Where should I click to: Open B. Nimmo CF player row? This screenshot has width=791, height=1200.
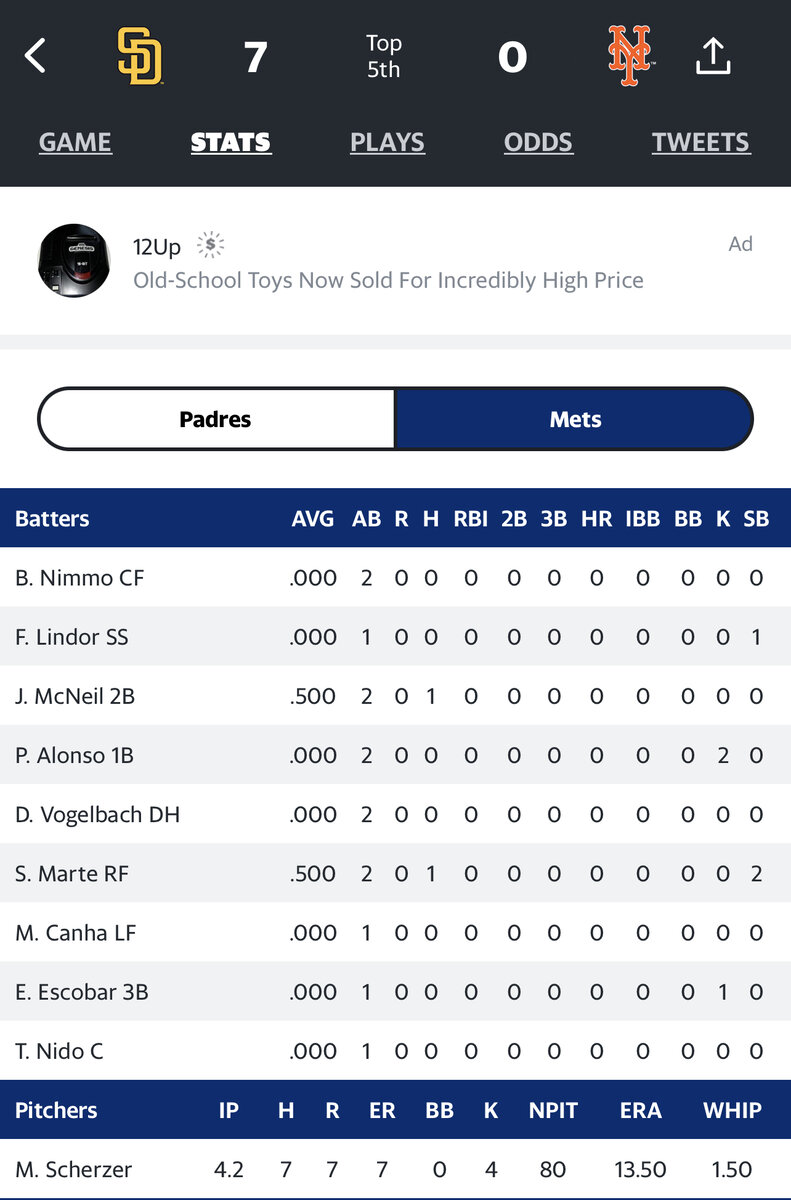[x=80, y=578]
